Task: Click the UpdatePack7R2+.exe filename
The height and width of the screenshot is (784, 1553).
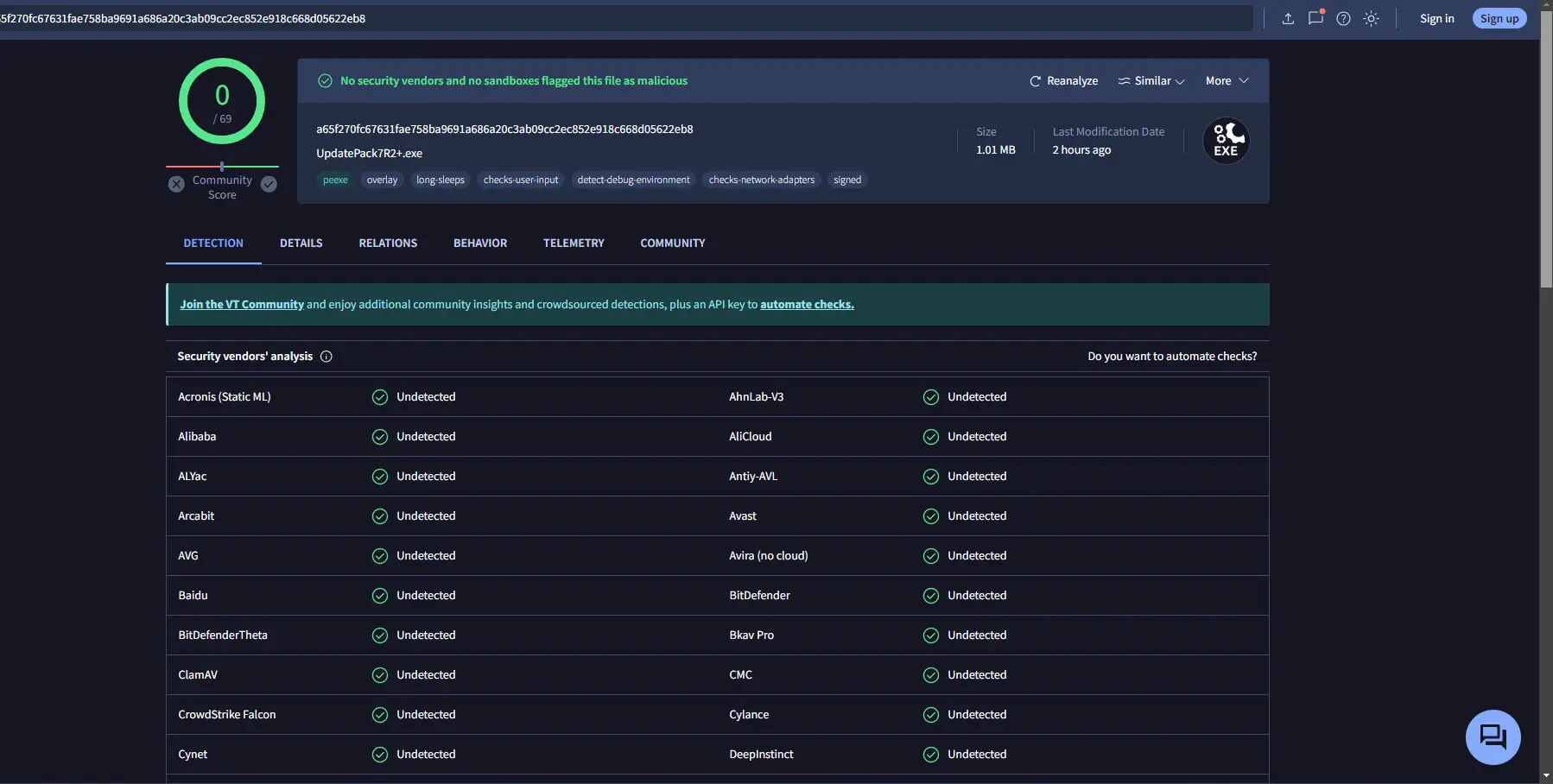Action: click(369, 154)
